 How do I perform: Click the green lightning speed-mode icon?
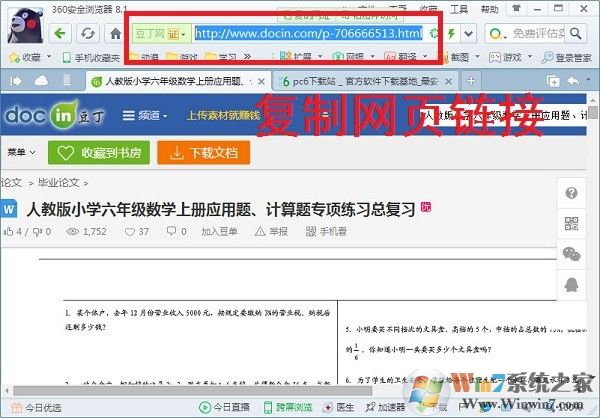451,34
